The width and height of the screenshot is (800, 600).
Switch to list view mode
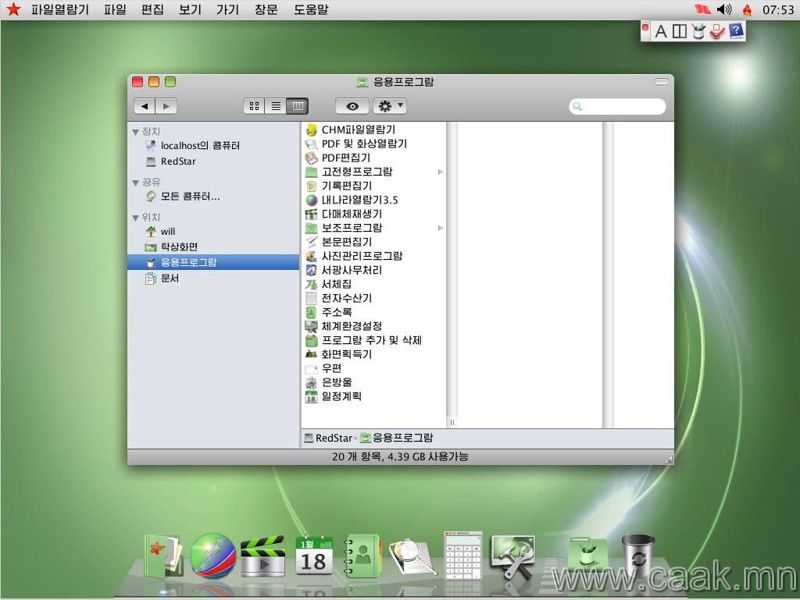point(276,106)
